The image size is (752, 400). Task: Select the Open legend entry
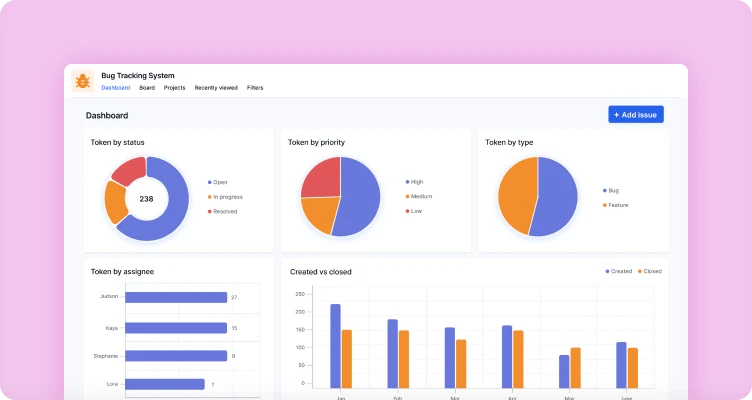pos(217,182)
